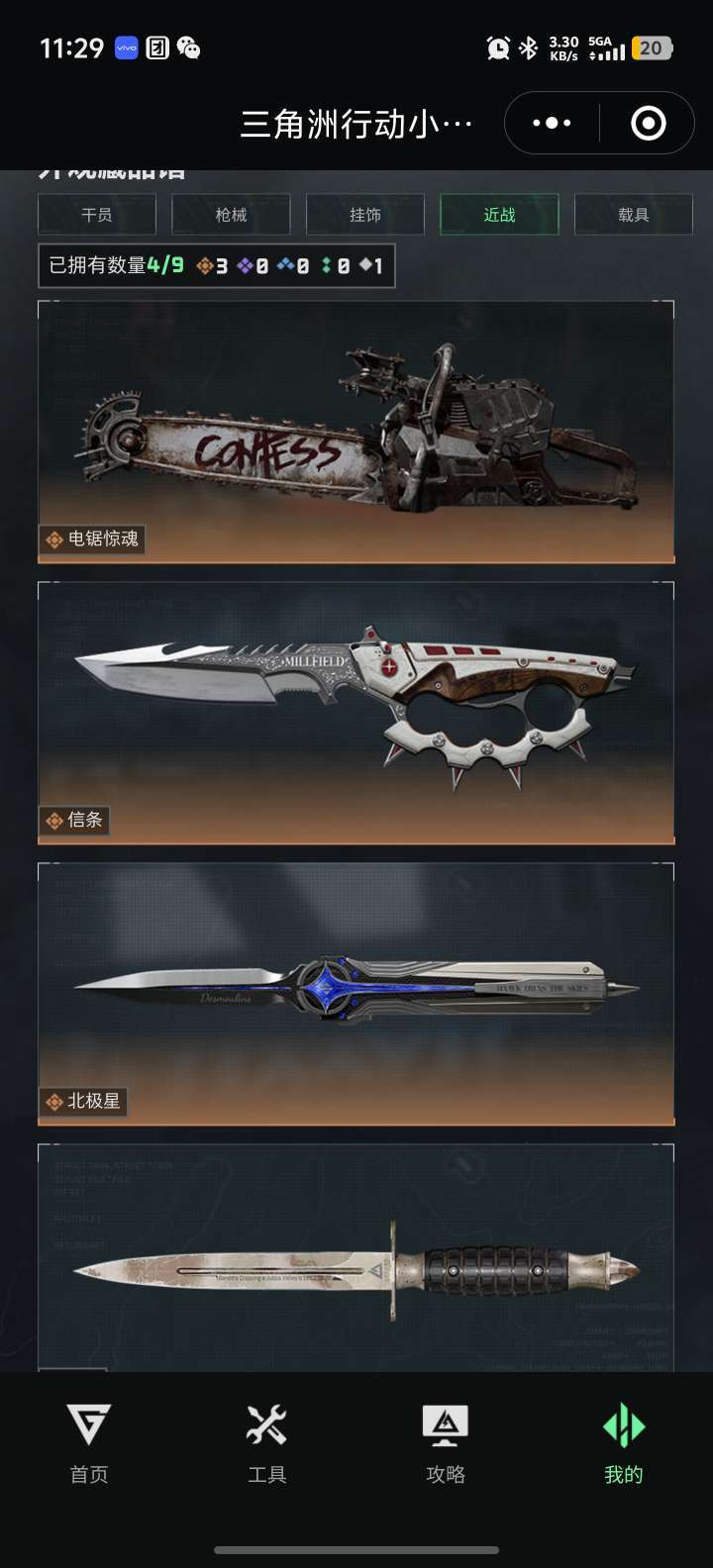Close mini program via the target circle icon
Viewport: 713px width, 1568px height.
[x=649, y=123]
